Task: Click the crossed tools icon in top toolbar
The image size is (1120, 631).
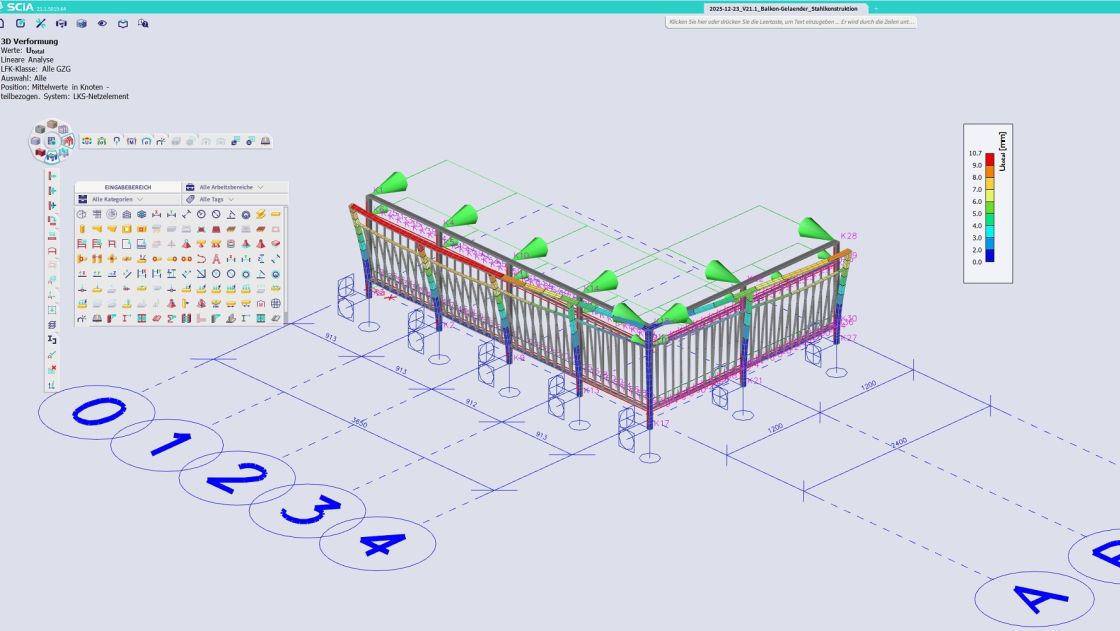Action: [40, 23]
